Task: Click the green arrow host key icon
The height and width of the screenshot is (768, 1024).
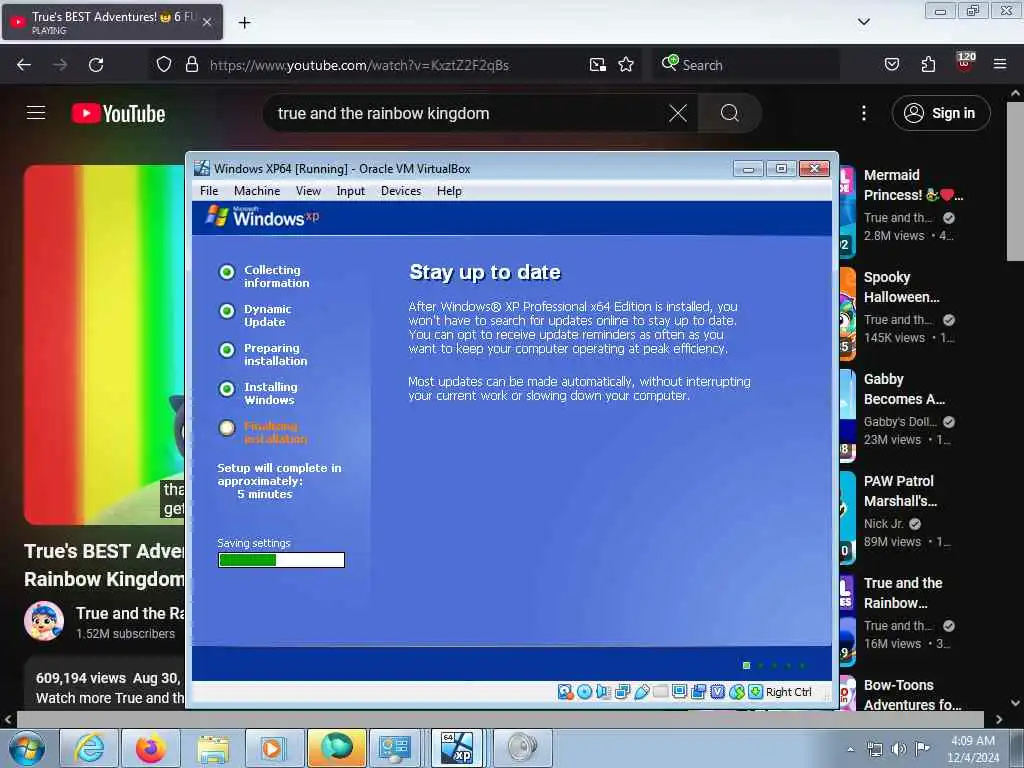Action: click(x=756, y=692)
